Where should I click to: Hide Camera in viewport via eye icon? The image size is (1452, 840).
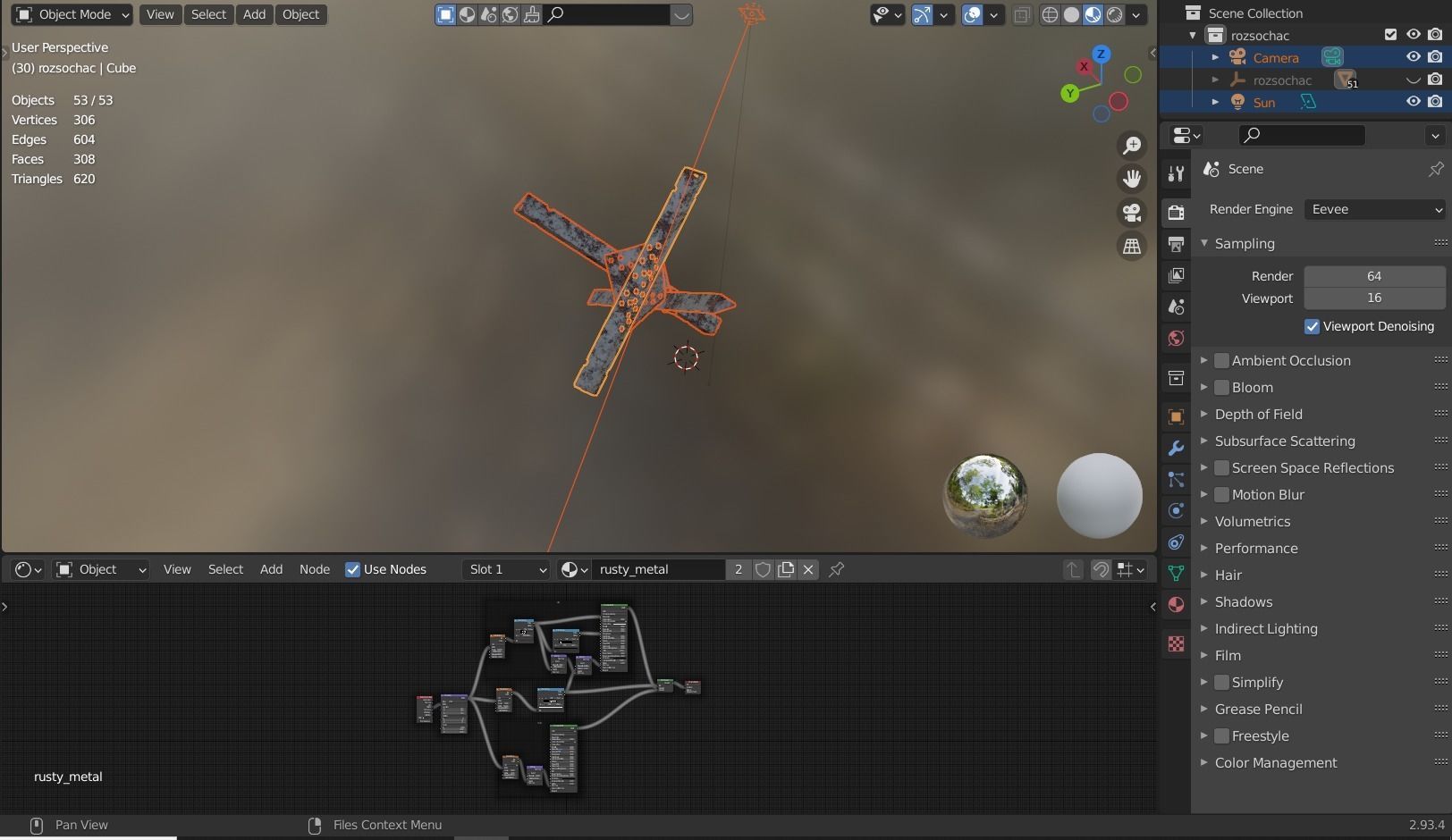click(x=1414, y=57)
